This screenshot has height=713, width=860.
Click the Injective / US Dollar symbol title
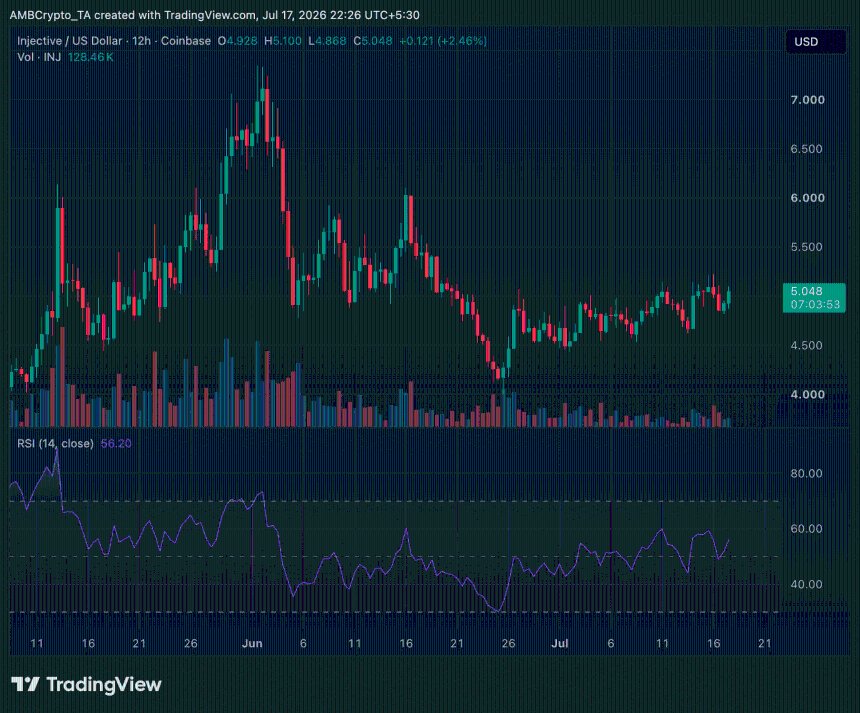(x=70, y=41)
